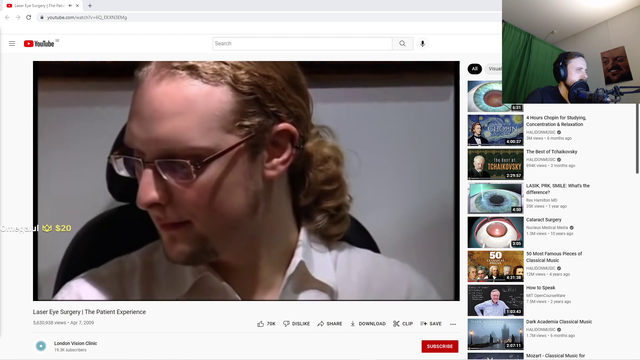The width and height of the screenshot is (640, 360).
Task: Open the LASIK, PRK, SMILE video thumbnail
Action: (x=496, y=198)
